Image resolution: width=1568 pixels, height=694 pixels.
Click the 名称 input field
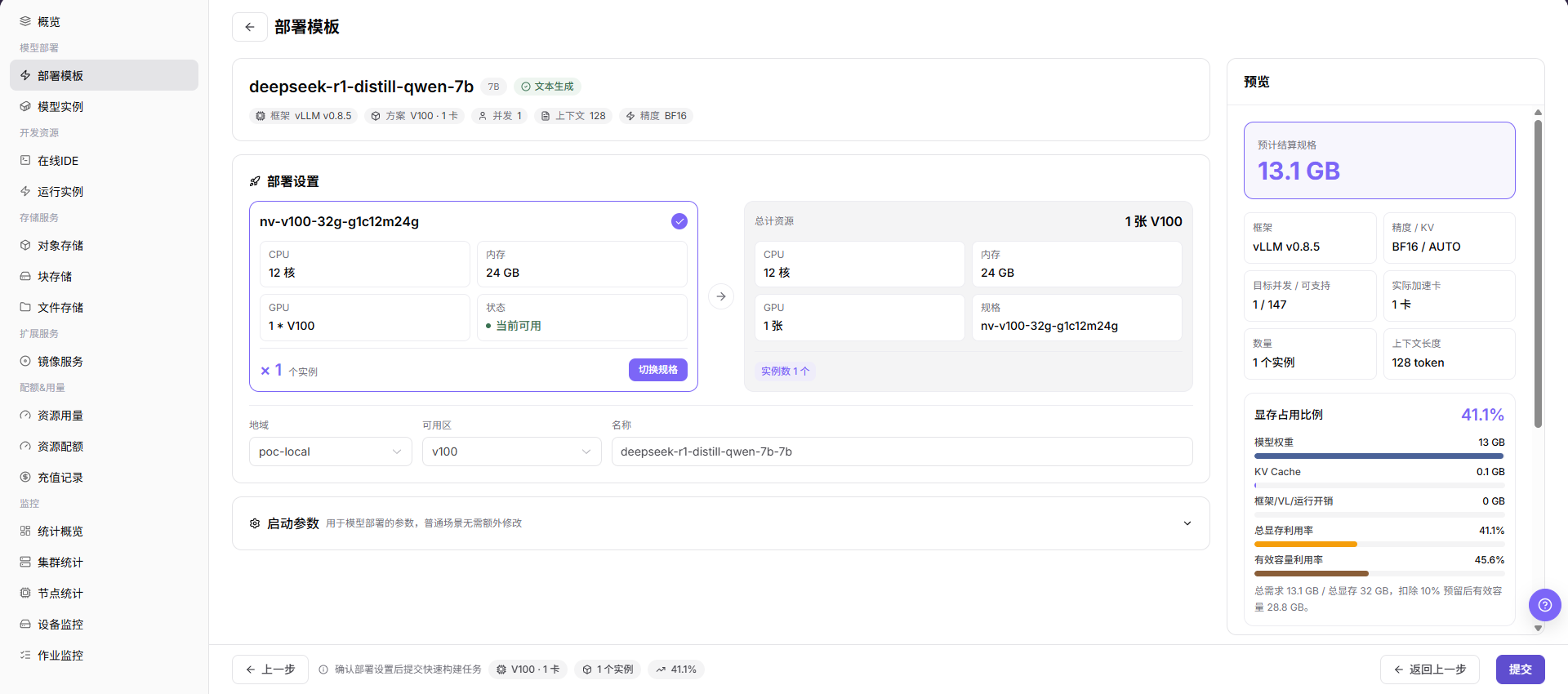click(x=902, y=452)
